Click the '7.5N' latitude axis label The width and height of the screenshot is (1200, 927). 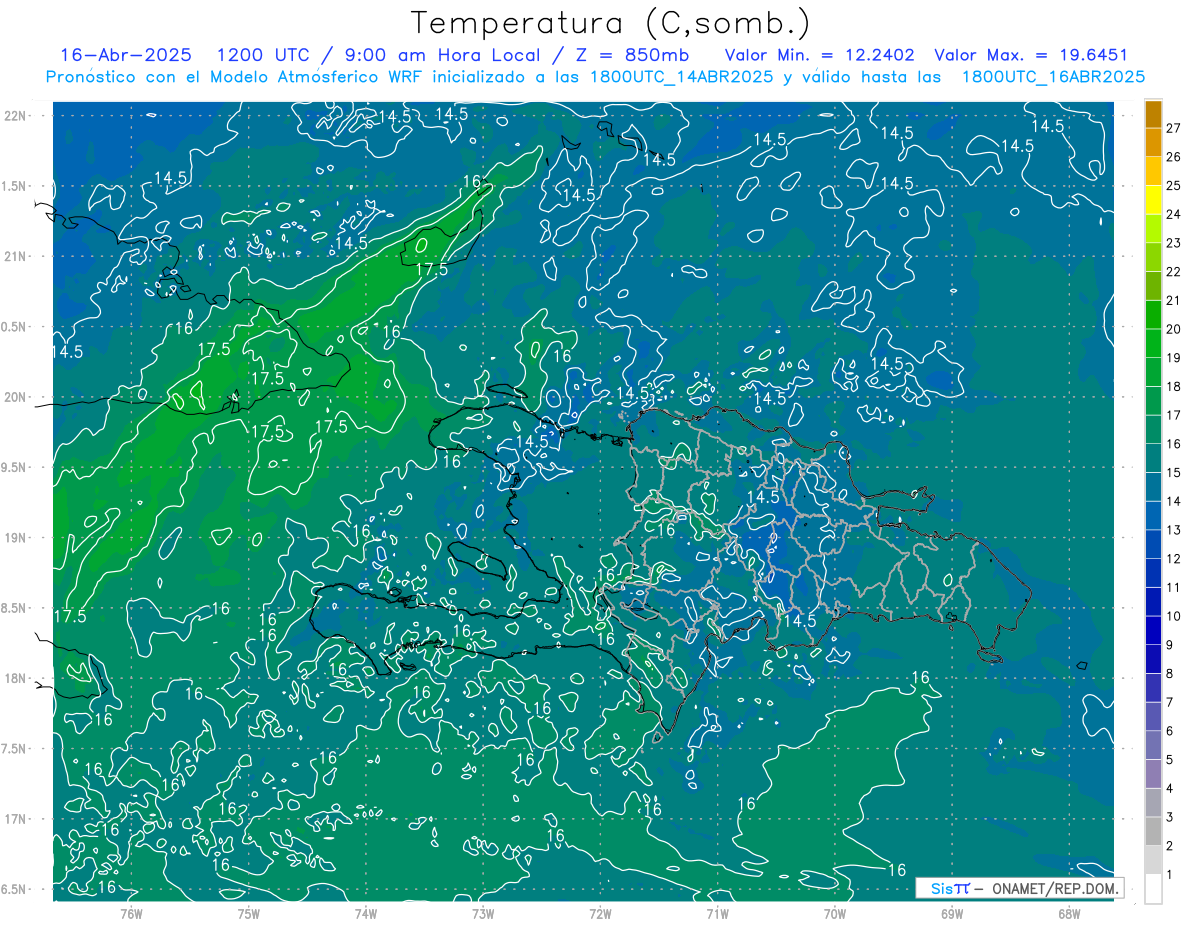click(16, 748)
